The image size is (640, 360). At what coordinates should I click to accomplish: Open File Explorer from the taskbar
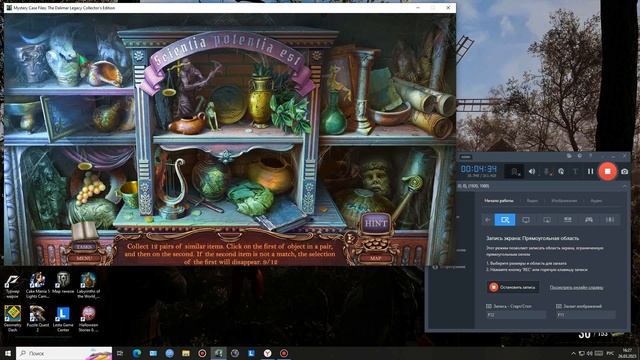pyautogui.click(x=186, y=353)
